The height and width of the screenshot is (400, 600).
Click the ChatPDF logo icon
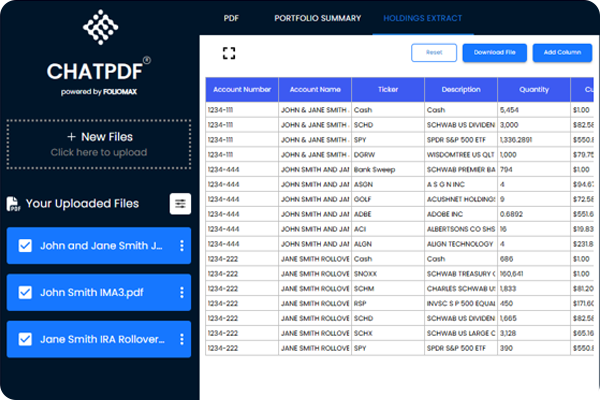click(101, 27)
